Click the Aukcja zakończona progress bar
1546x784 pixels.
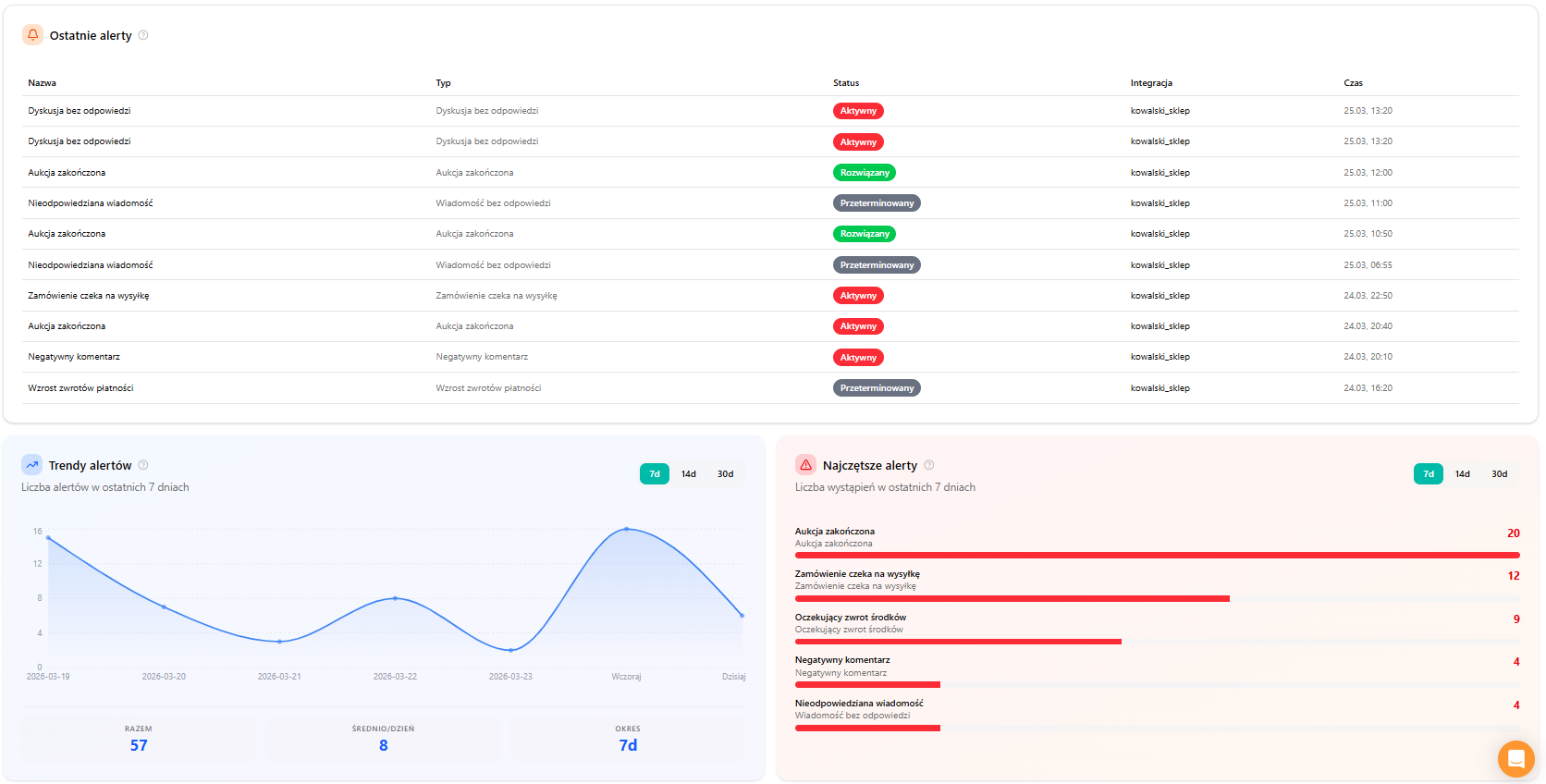1158,556
